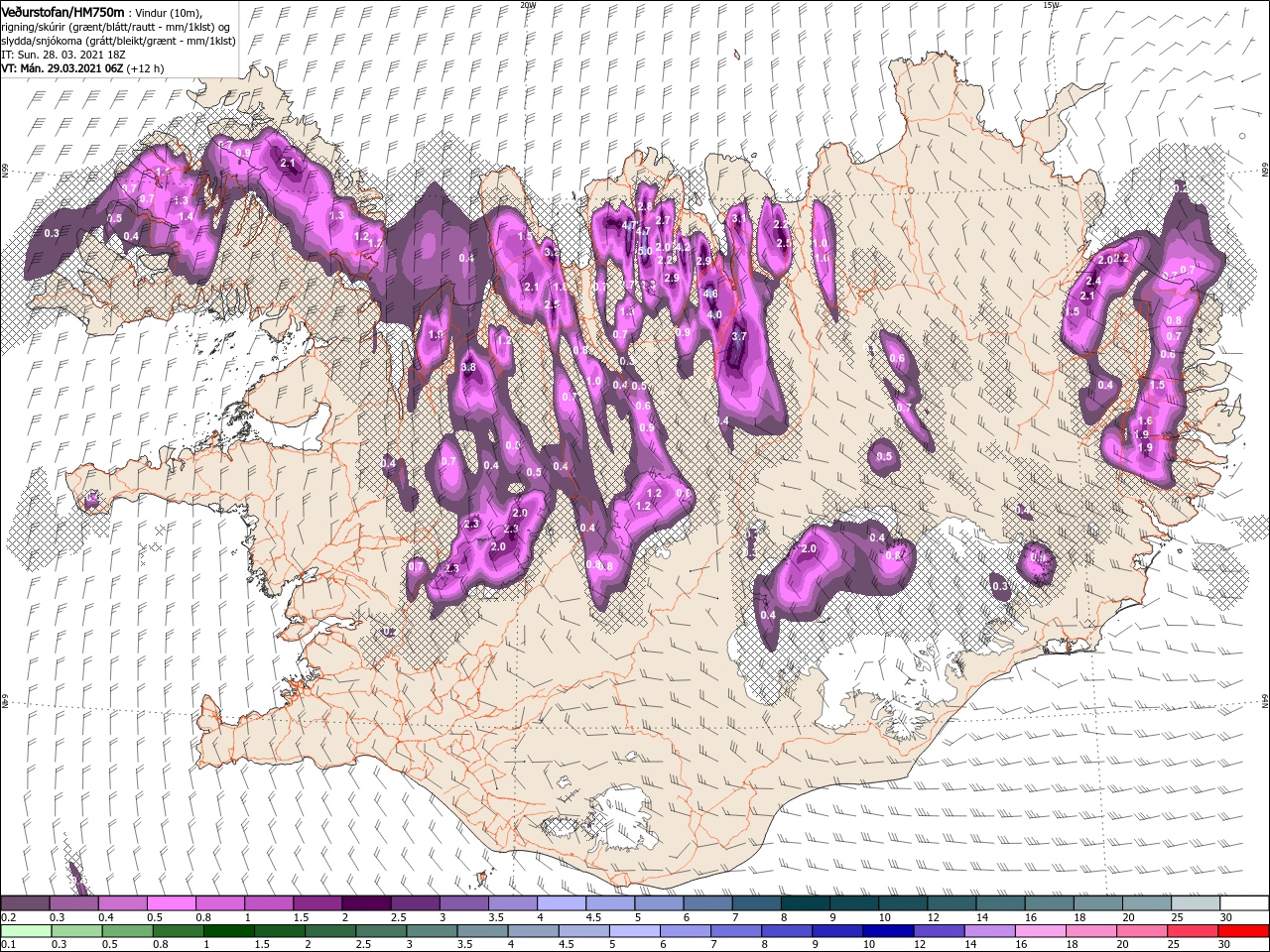Select the dark teal 8 swatch in the top legend row

[804, 903]
